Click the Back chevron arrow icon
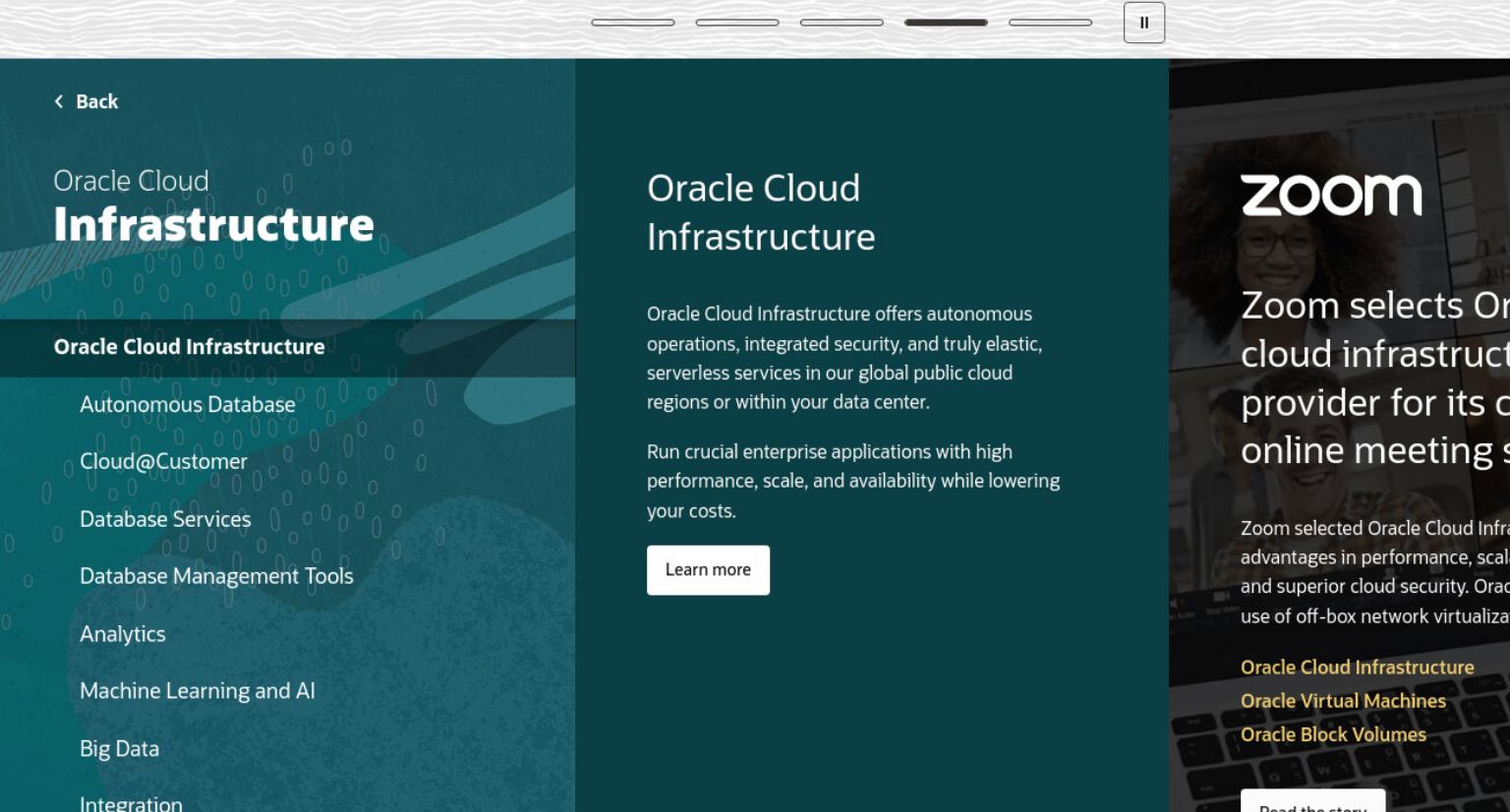Viewport: 1510px width, 812px height. [x=59, y=101]
